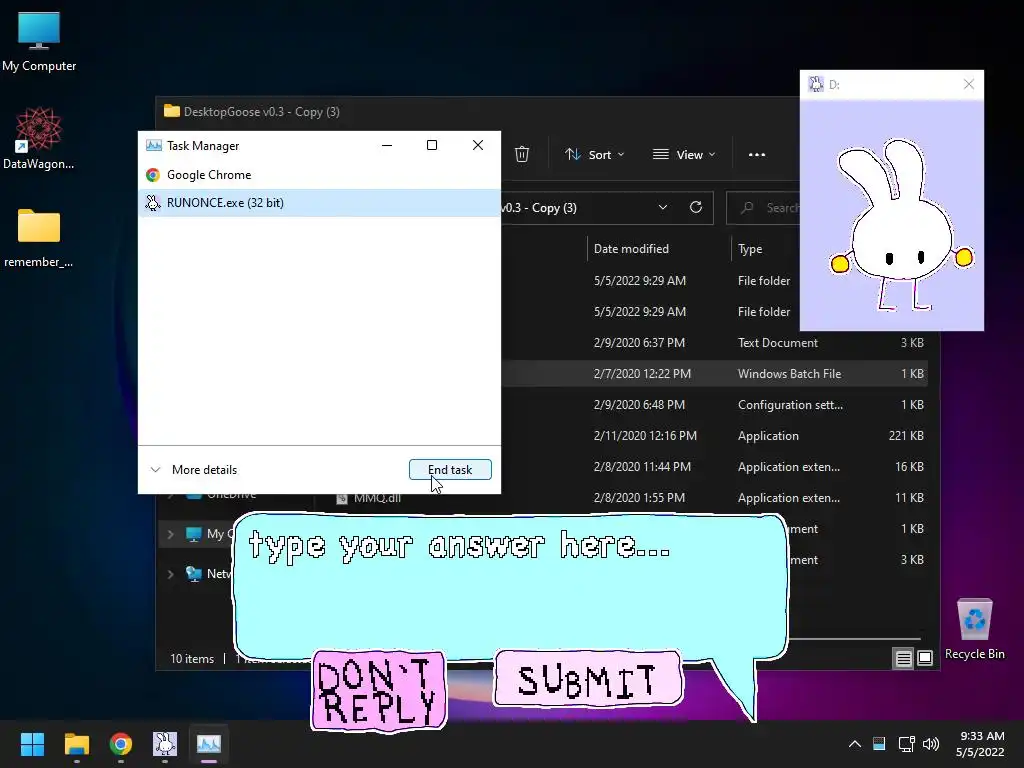Viewport: 1024px width, 768px height.
Task: Open the remember_ folder on desktop
Action: (x=39, y=238)
